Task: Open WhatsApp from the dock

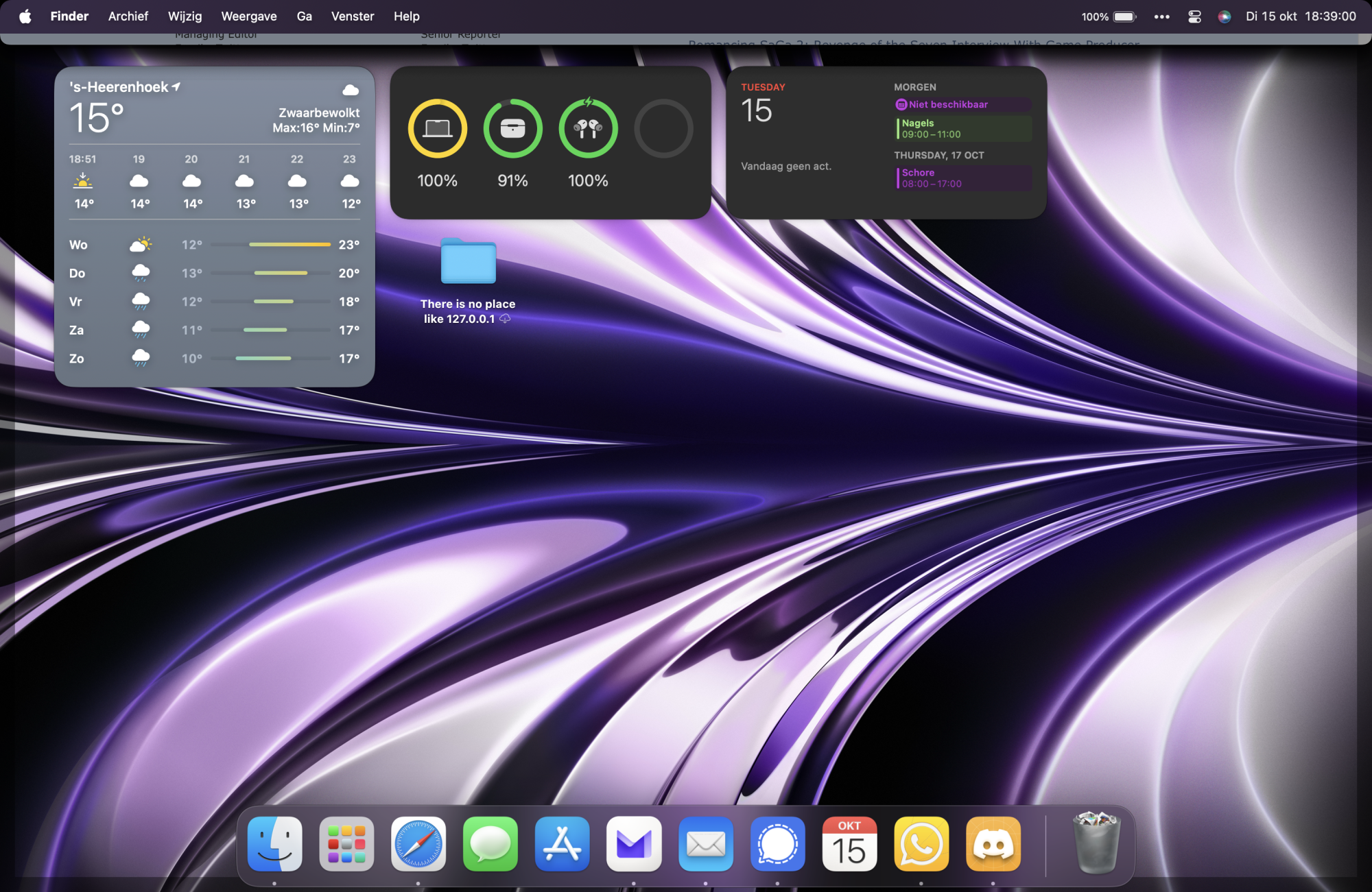Action: click(x=921, y=844)
